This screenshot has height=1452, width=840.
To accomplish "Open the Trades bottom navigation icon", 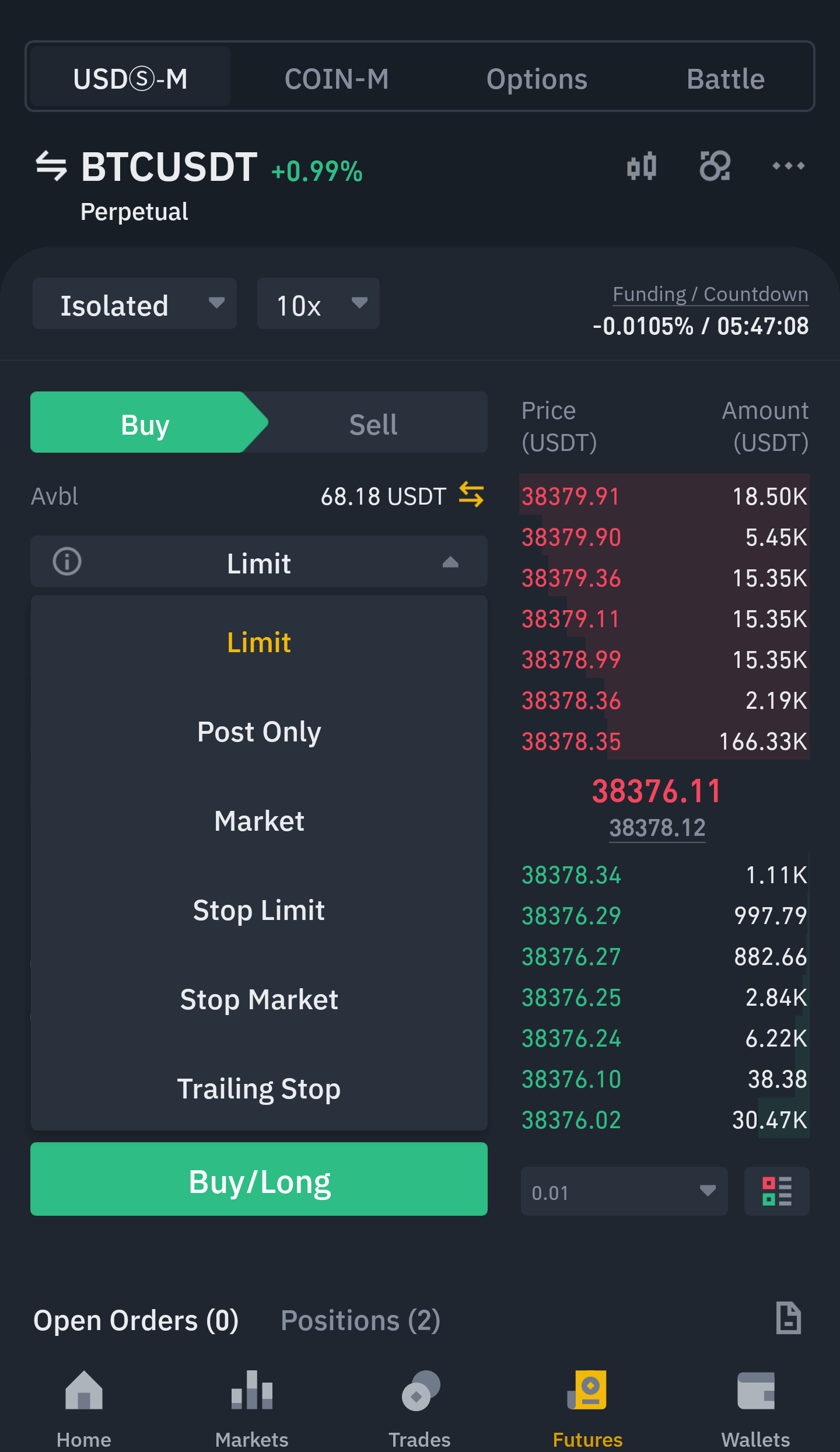I will pyautogui.click(x=420, y=1391).
